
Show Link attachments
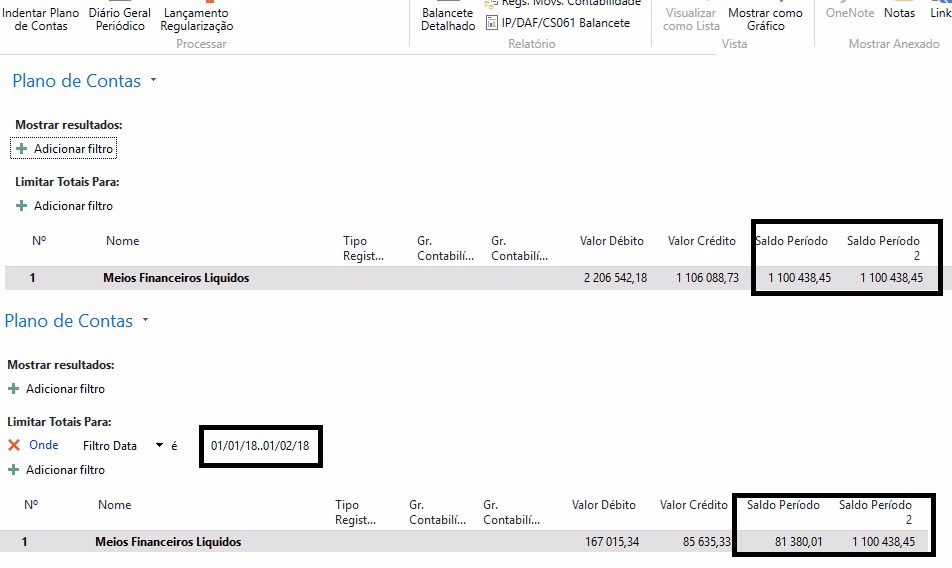940,13
